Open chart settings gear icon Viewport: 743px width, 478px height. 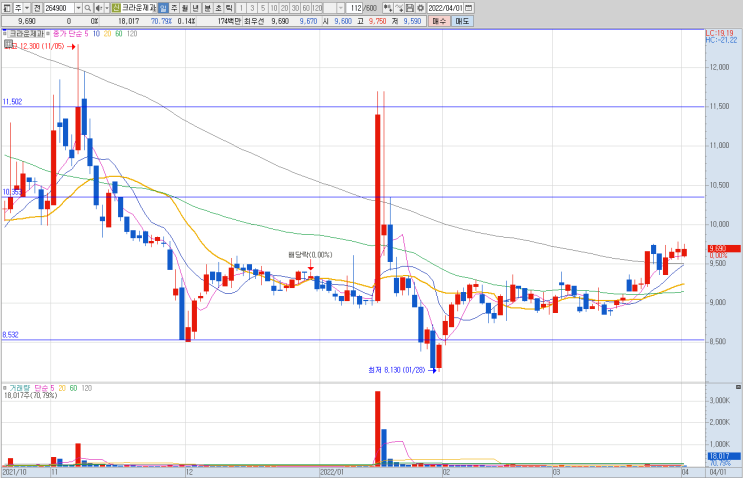[420, 8]
